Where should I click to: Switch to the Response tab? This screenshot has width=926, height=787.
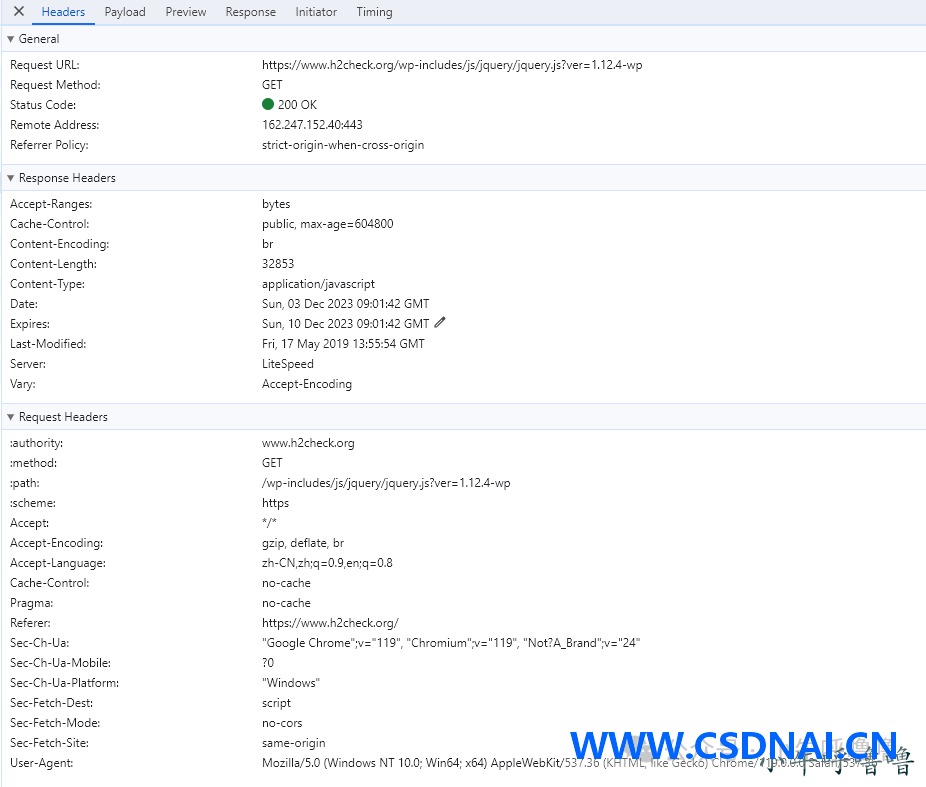pyautogui.click(x=250, y=12)
